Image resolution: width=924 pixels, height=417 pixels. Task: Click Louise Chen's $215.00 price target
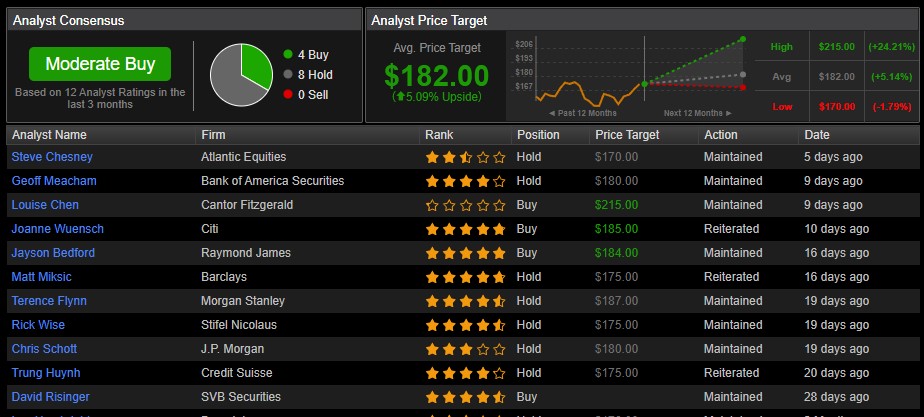616,205
